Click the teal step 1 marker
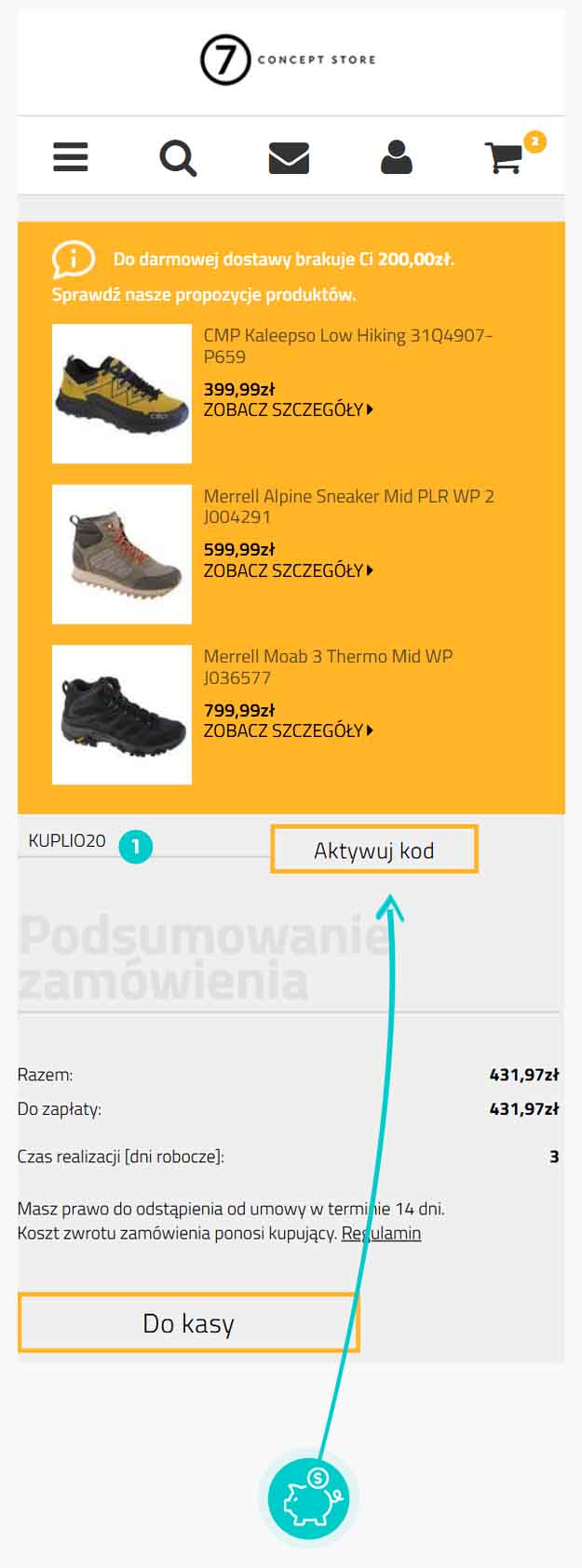This screenshot has width=582, height=1568. [x=136, y=846]
